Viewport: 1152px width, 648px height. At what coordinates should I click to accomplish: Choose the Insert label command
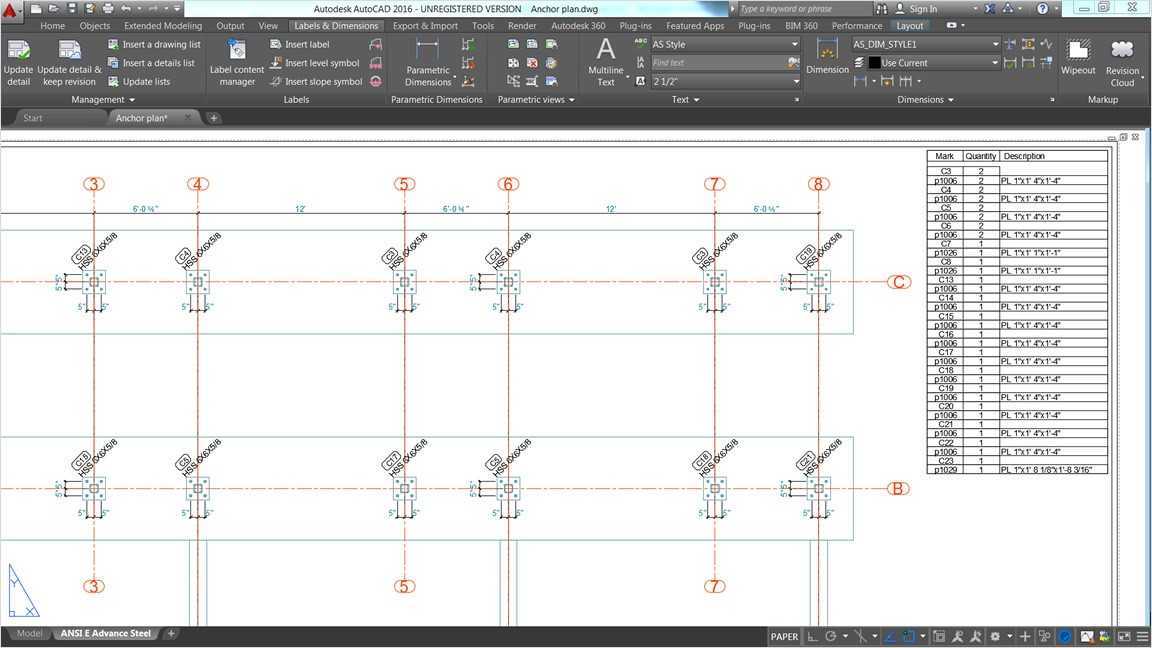[x=299, y=44]
